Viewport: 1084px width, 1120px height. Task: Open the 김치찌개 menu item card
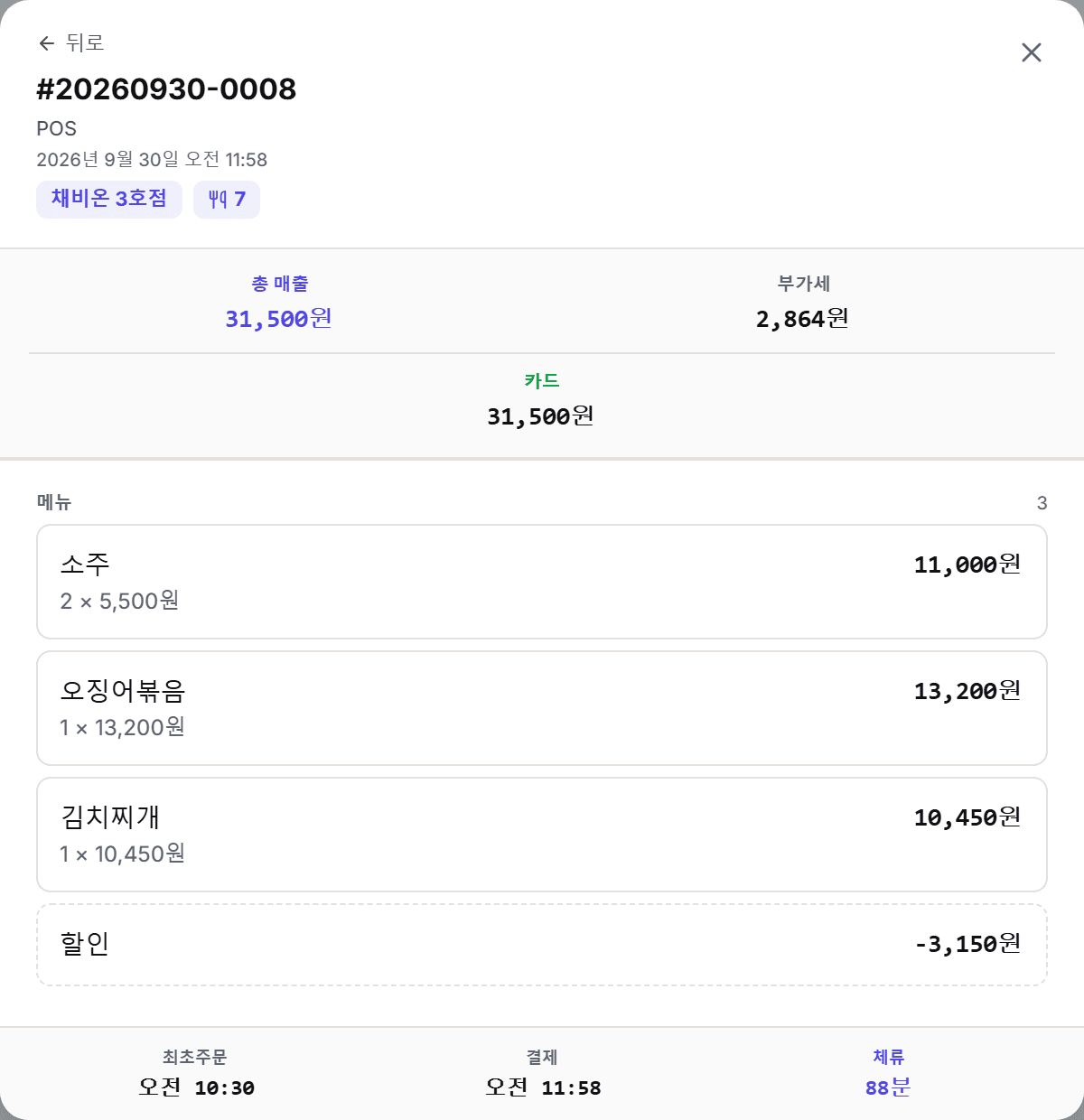[x=542, y=835]
